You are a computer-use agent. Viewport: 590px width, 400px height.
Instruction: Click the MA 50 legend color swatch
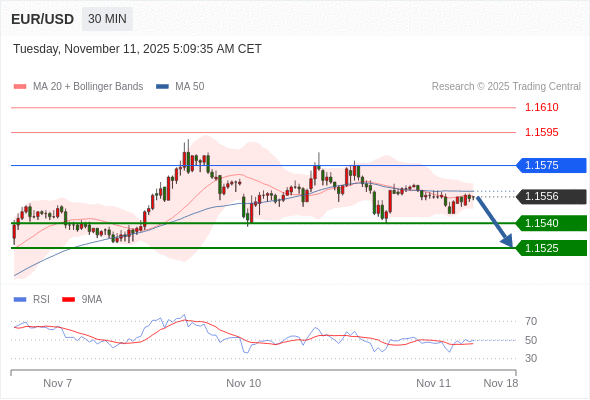pos(162,87)
